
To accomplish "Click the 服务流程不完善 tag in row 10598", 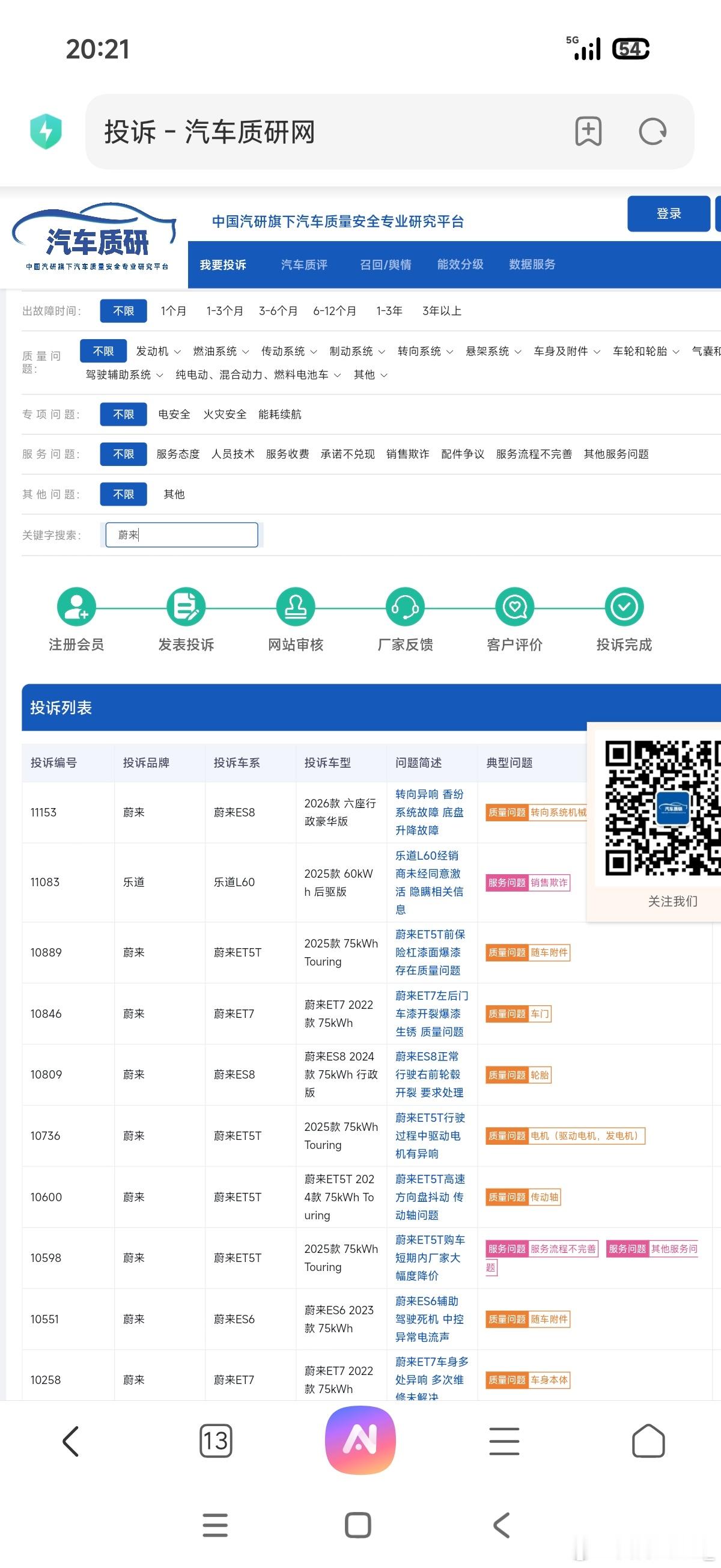I will tap(564, 1249).
